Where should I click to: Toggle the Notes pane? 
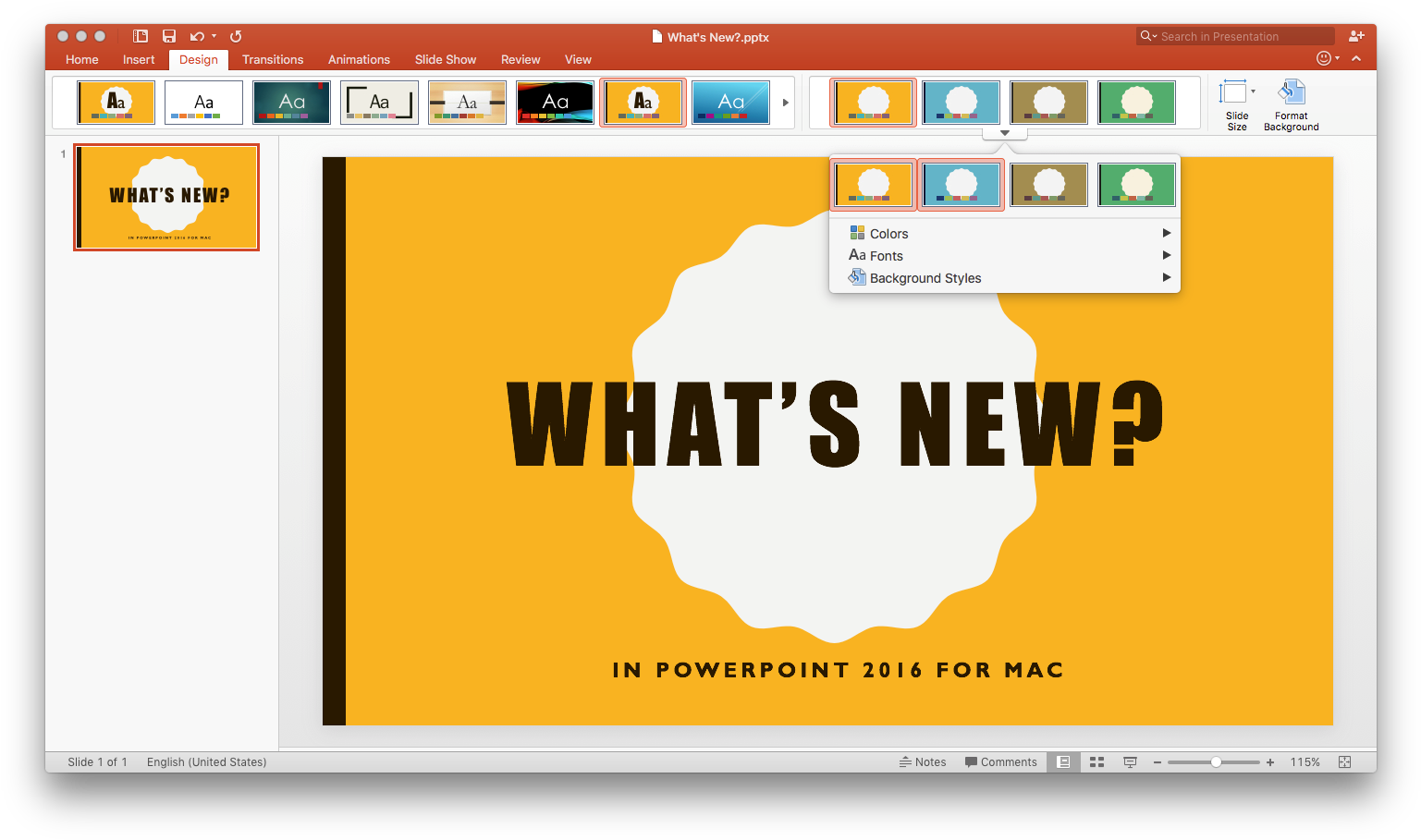tap(922, 761)
